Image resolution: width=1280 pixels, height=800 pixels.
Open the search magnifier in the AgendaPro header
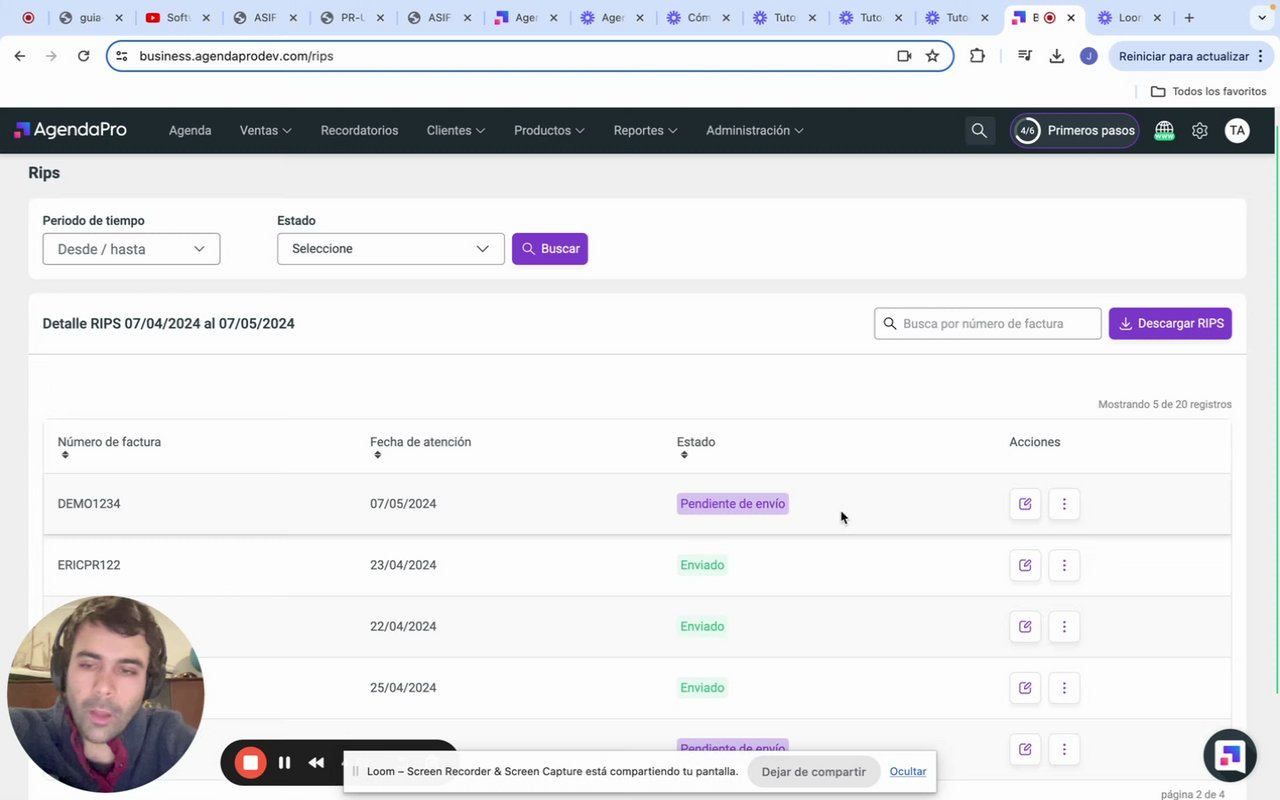click(x=979, y=130)
